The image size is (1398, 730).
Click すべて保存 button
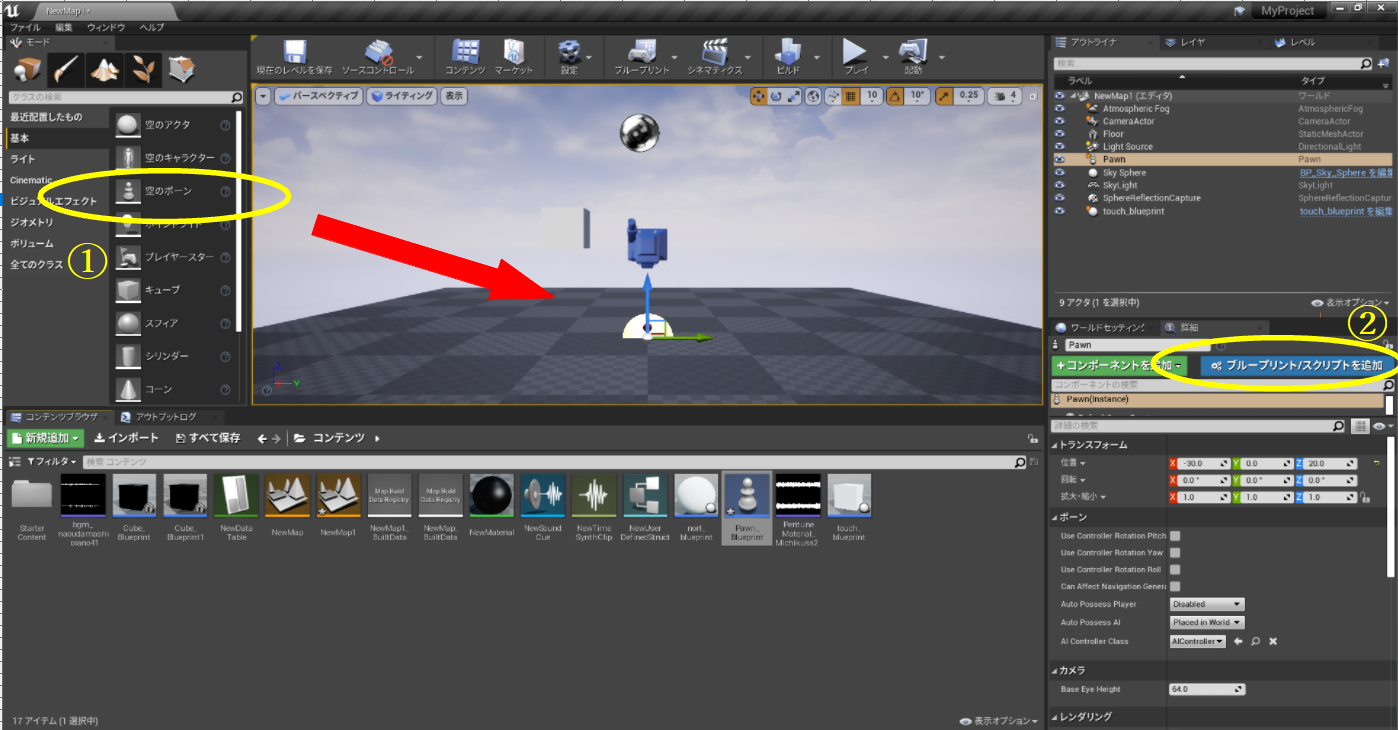(207, 438)
